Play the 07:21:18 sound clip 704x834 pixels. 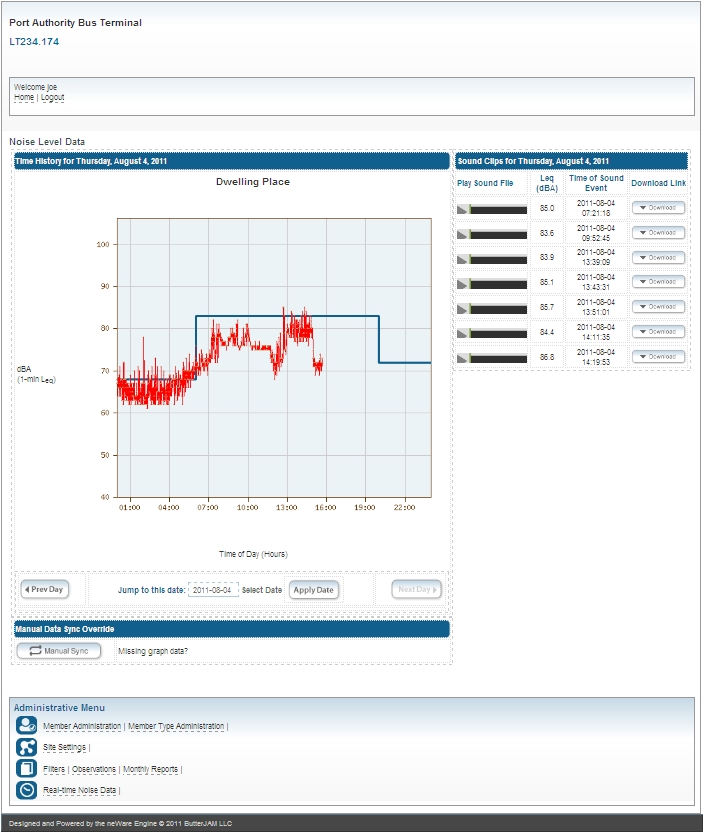point(462,209)
